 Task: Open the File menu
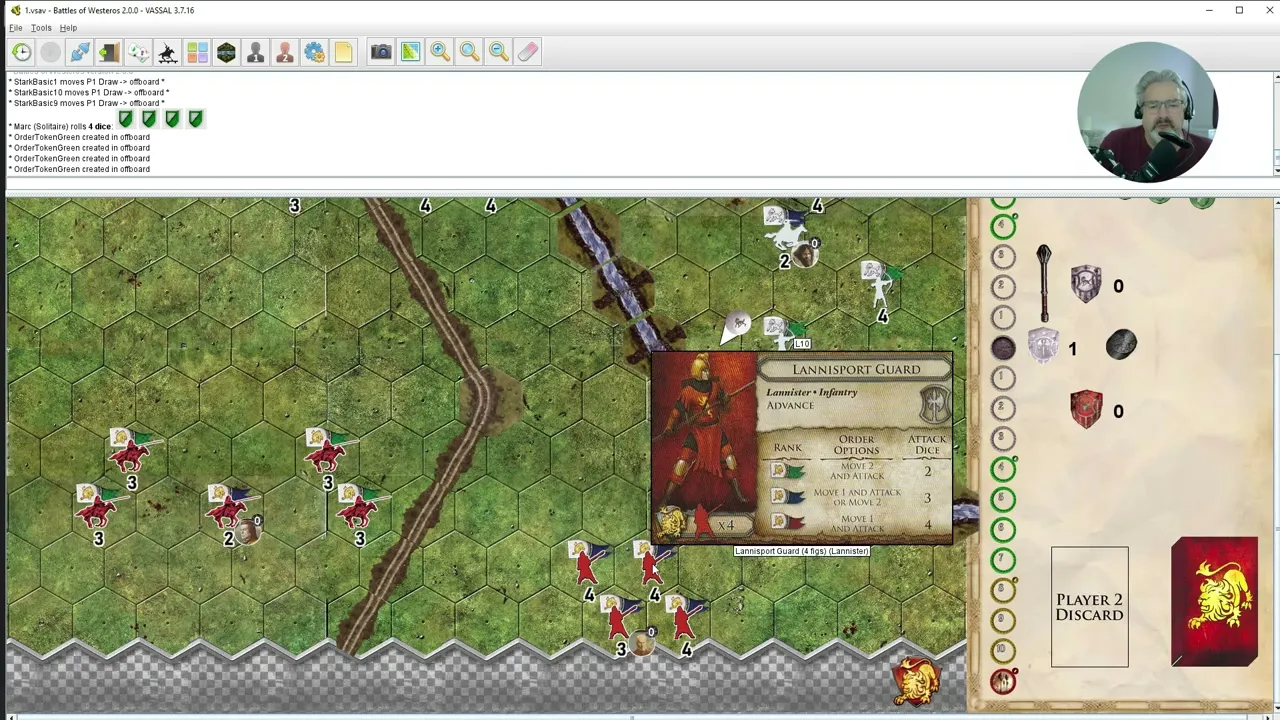16,28
